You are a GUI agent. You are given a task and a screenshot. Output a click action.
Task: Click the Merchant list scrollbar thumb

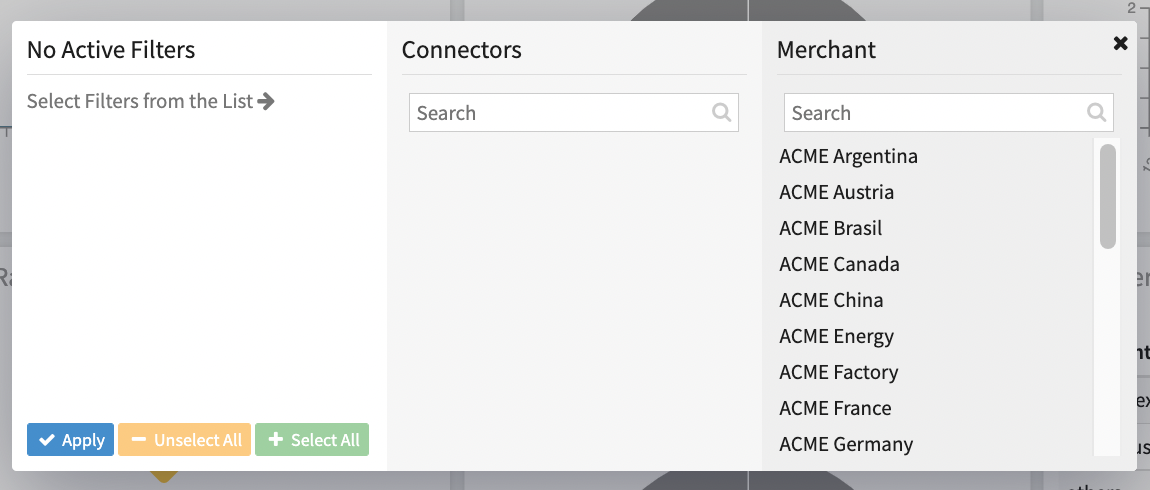tap(1107, 196)
